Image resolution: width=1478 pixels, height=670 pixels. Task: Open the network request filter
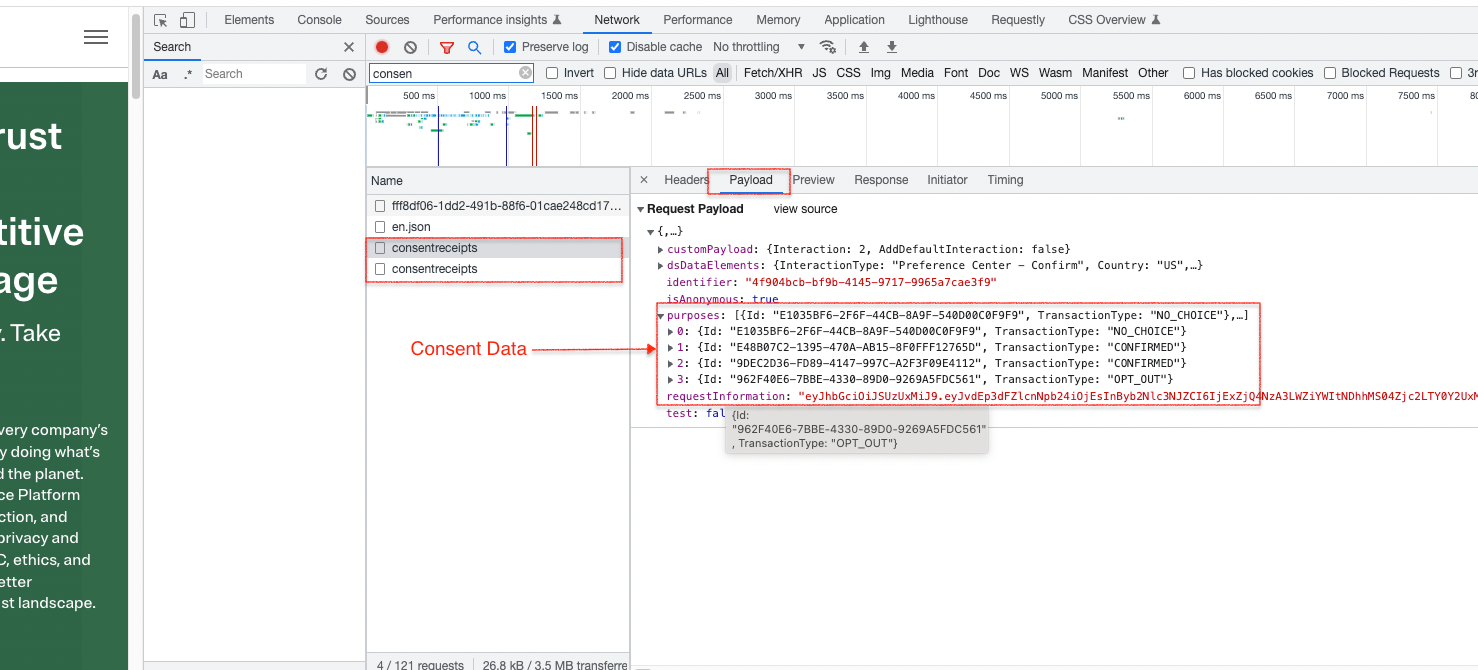[447, 46]
